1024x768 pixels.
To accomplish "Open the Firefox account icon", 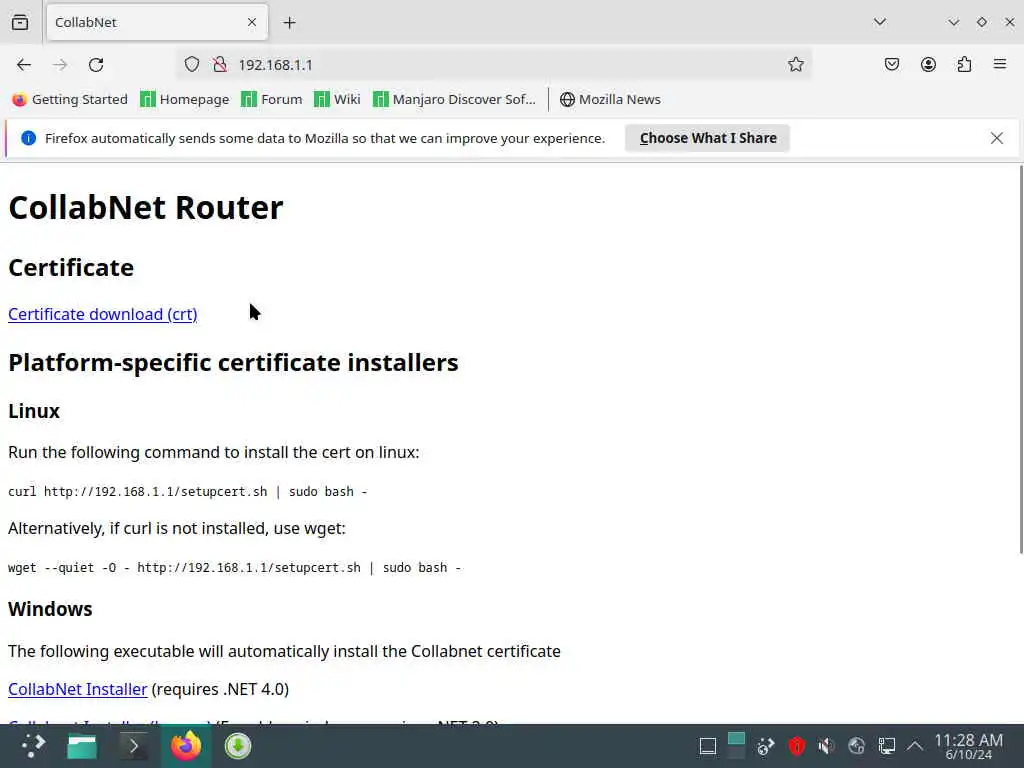I will click(x=928, y=64).
